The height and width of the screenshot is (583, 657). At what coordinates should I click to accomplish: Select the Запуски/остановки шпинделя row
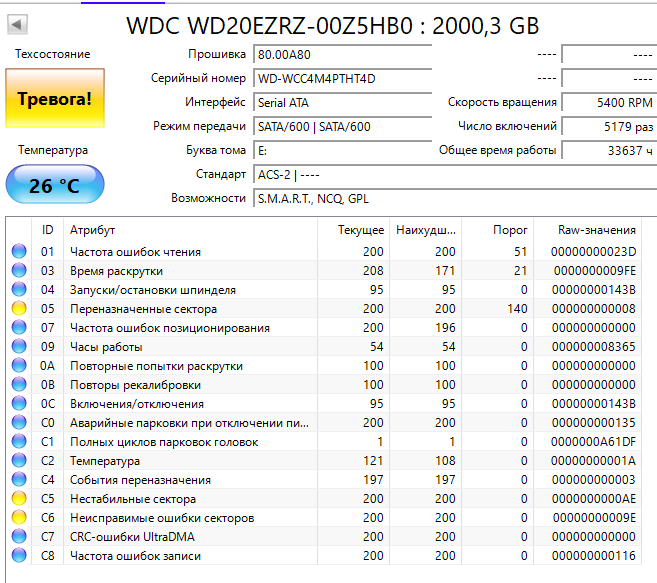[x=323, y=289]
